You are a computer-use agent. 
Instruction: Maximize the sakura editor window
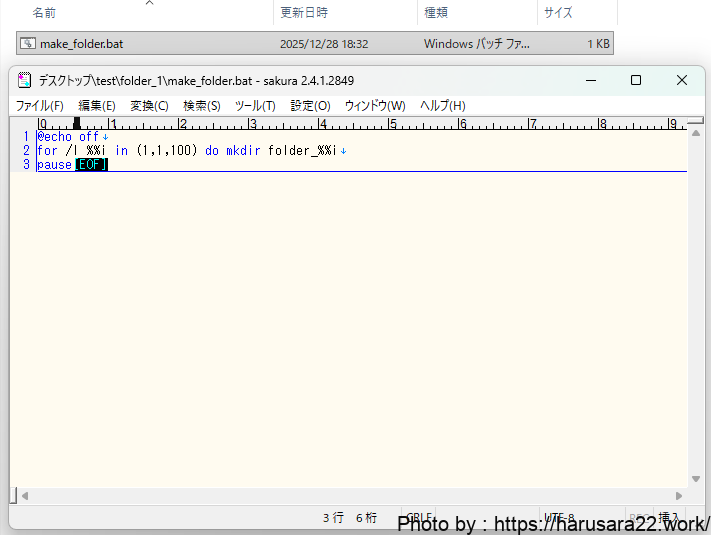635,81
